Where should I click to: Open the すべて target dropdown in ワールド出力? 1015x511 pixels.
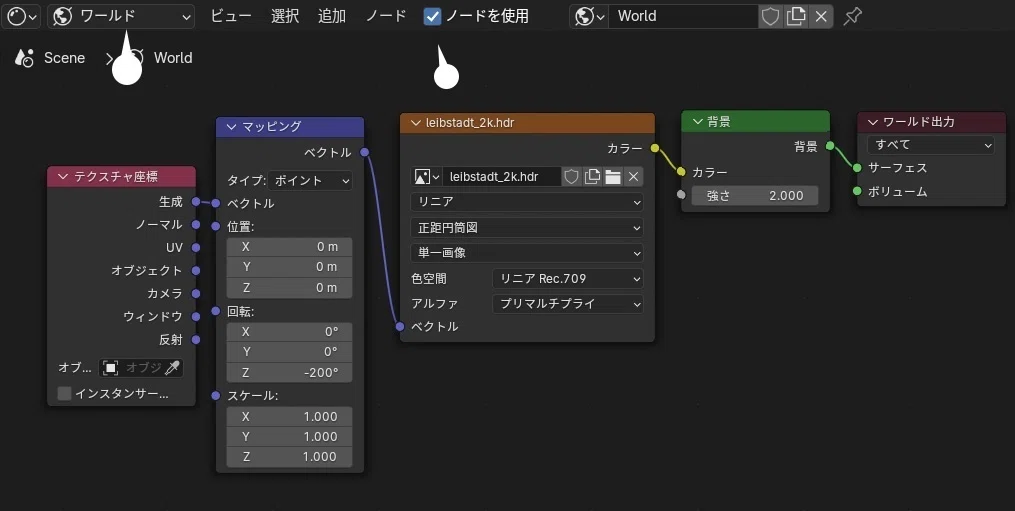[931, 144]
